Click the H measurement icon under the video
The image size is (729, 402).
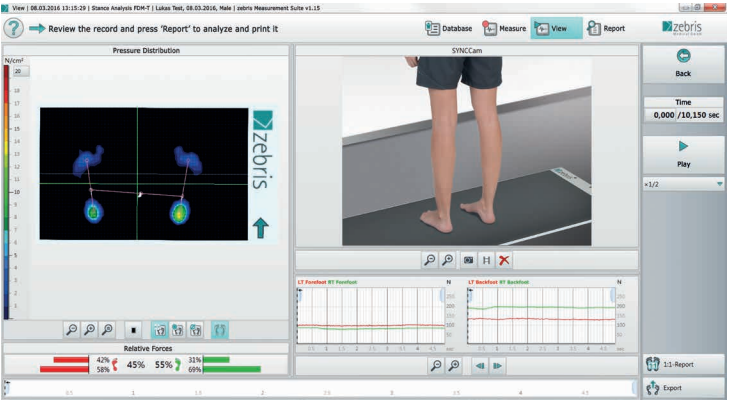(x=486, y=259)
